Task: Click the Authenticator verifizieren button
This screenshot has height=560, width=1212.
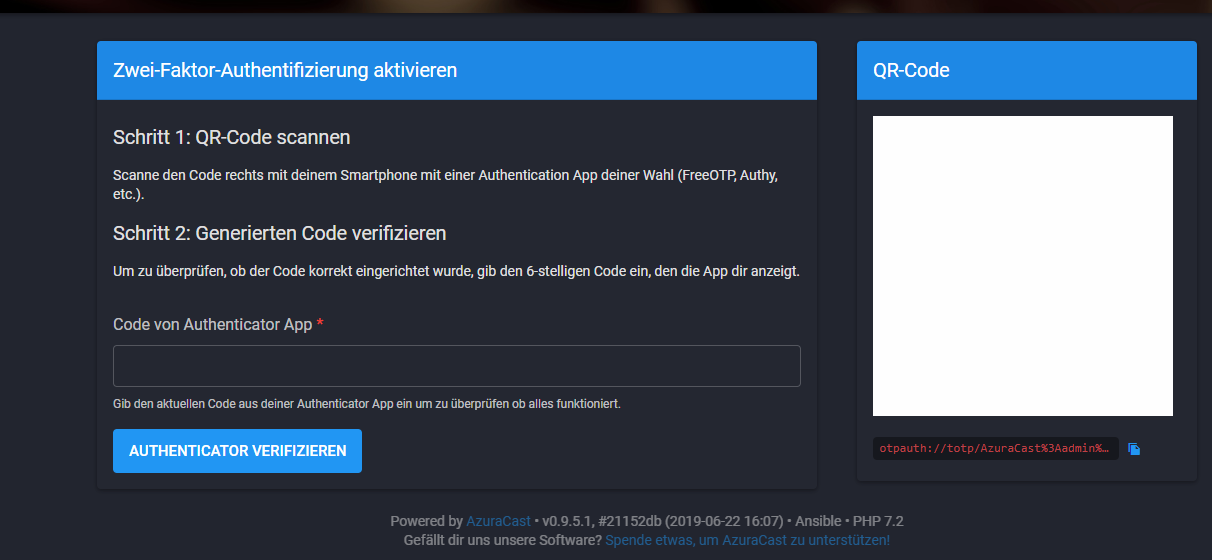Action: tap(237, 451)
